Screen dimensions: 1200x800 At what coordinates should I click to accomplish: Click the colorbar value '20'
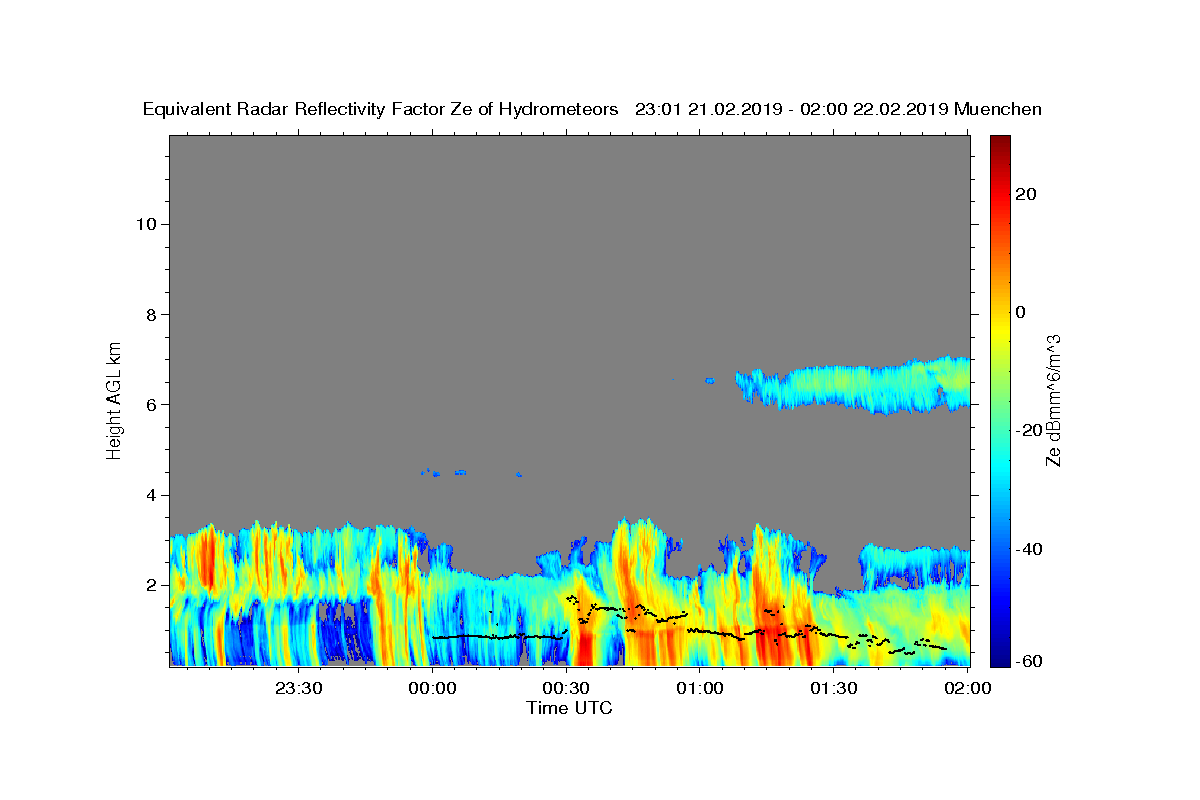(x=1025, y=194)
